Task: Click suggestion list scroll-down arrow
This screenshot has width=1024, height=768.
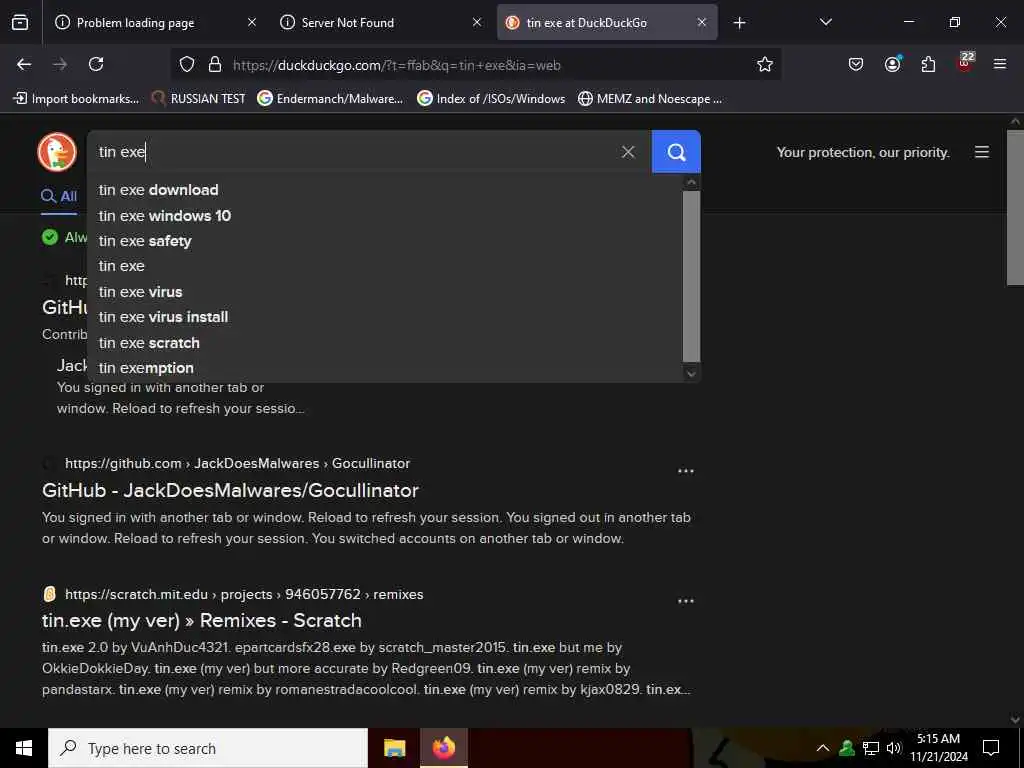Action: (692, 374)
